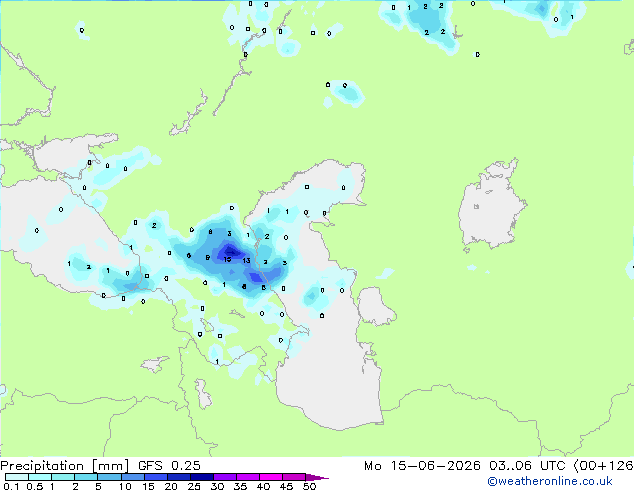Click the "13" precipitation value on the map
634x490 pixels.
(x=246, y=261)
